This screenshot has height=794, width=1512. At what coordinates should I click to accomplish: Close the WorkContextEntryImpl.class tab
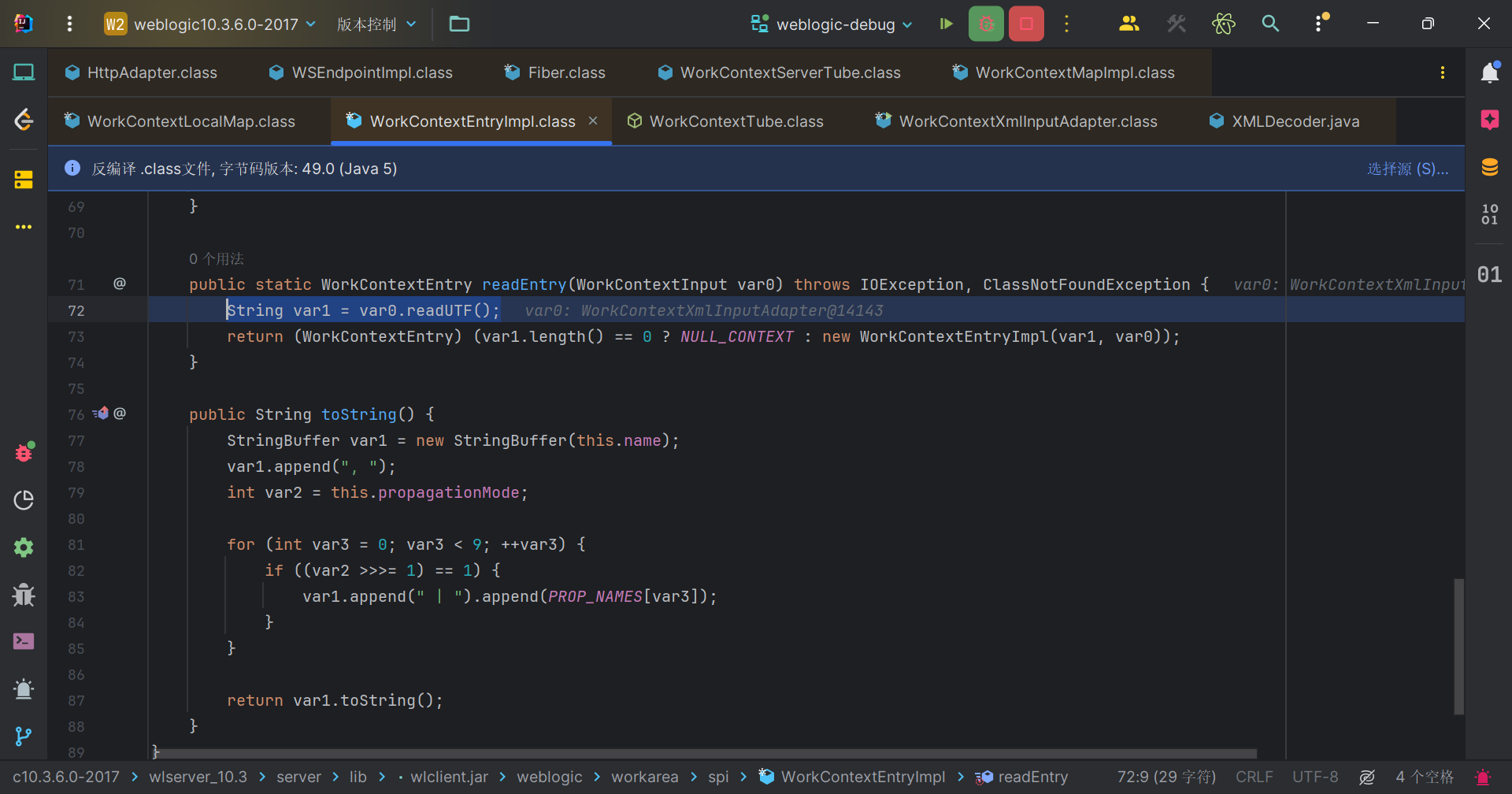[593, 121]
